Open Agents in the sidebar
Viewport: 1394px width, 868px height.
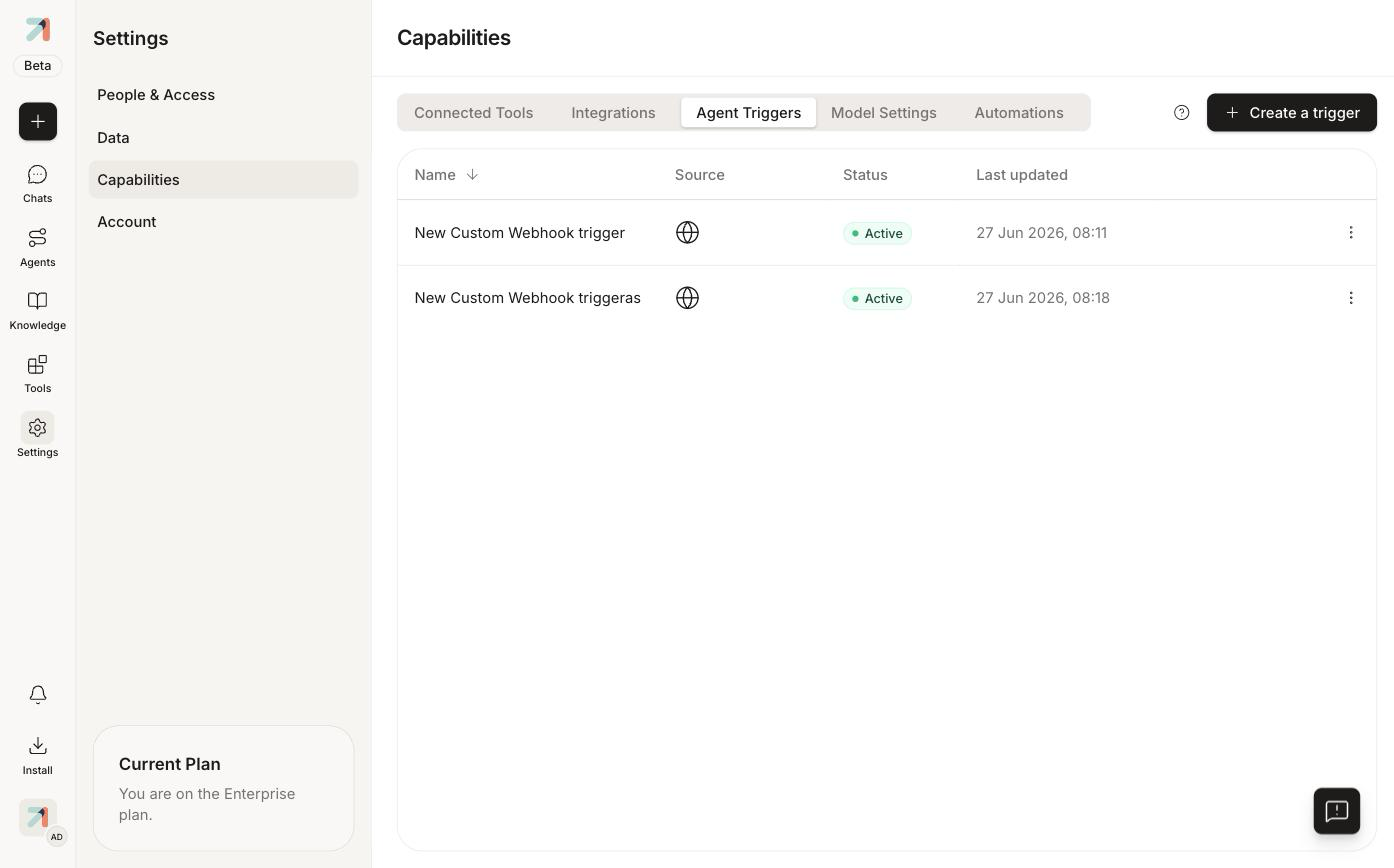coord(37,248)
